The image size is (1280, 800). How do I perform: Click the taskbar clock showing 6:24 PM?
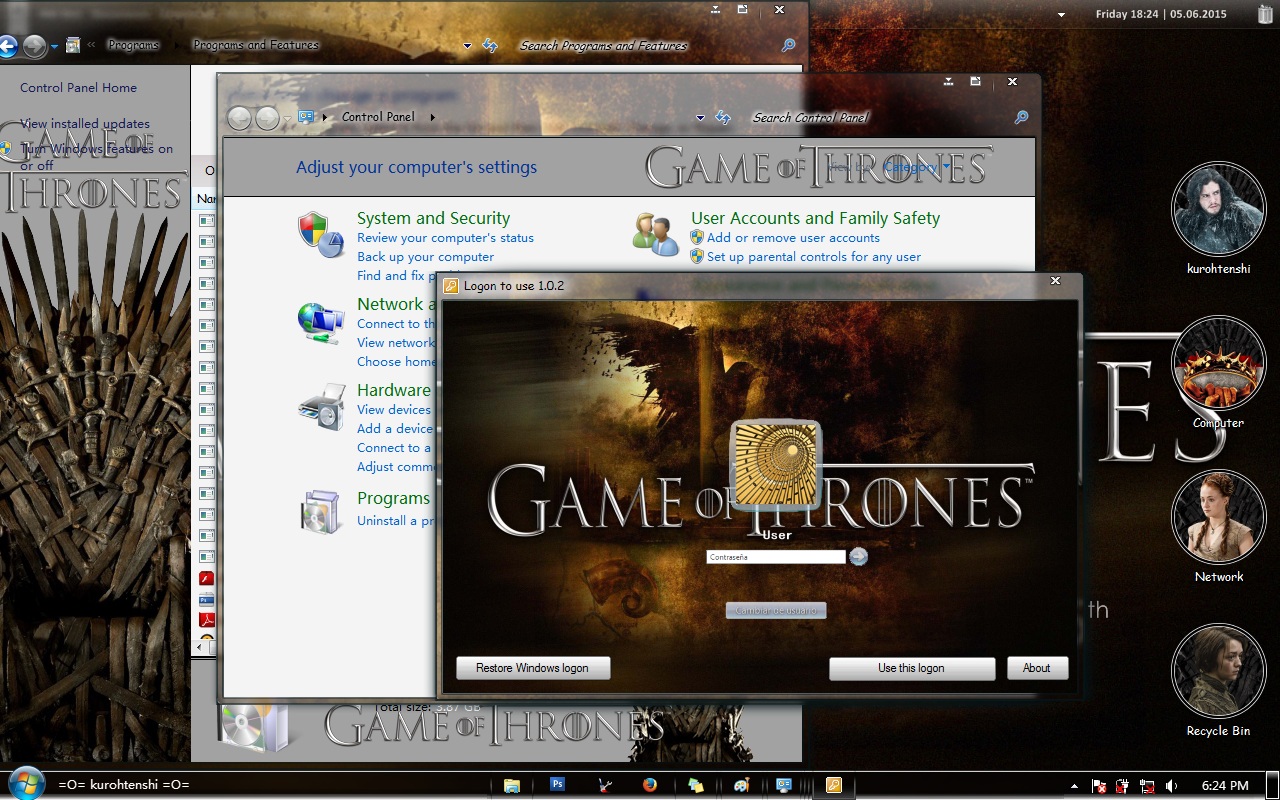(x=1225, y=786)
